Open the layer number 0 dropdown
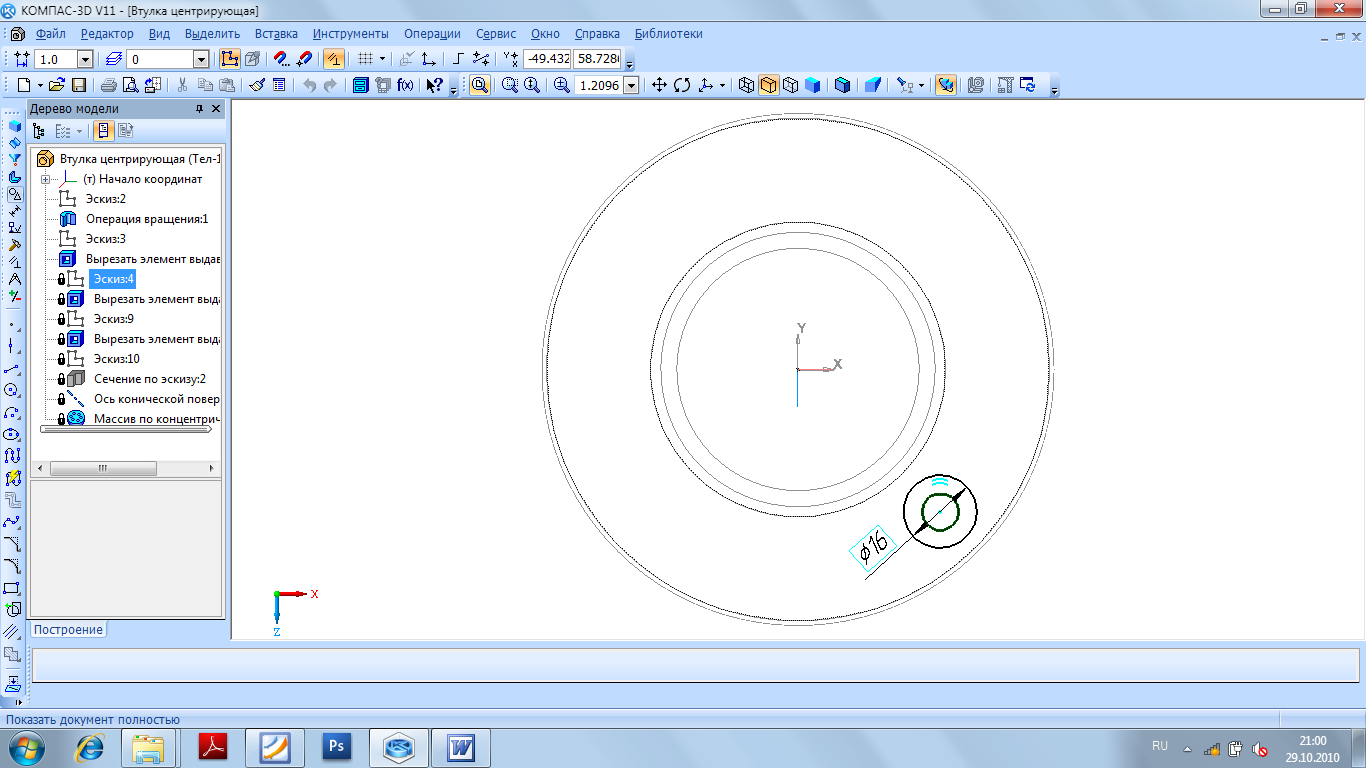This screenshot has height=768, width=1366. click(201, 59)
